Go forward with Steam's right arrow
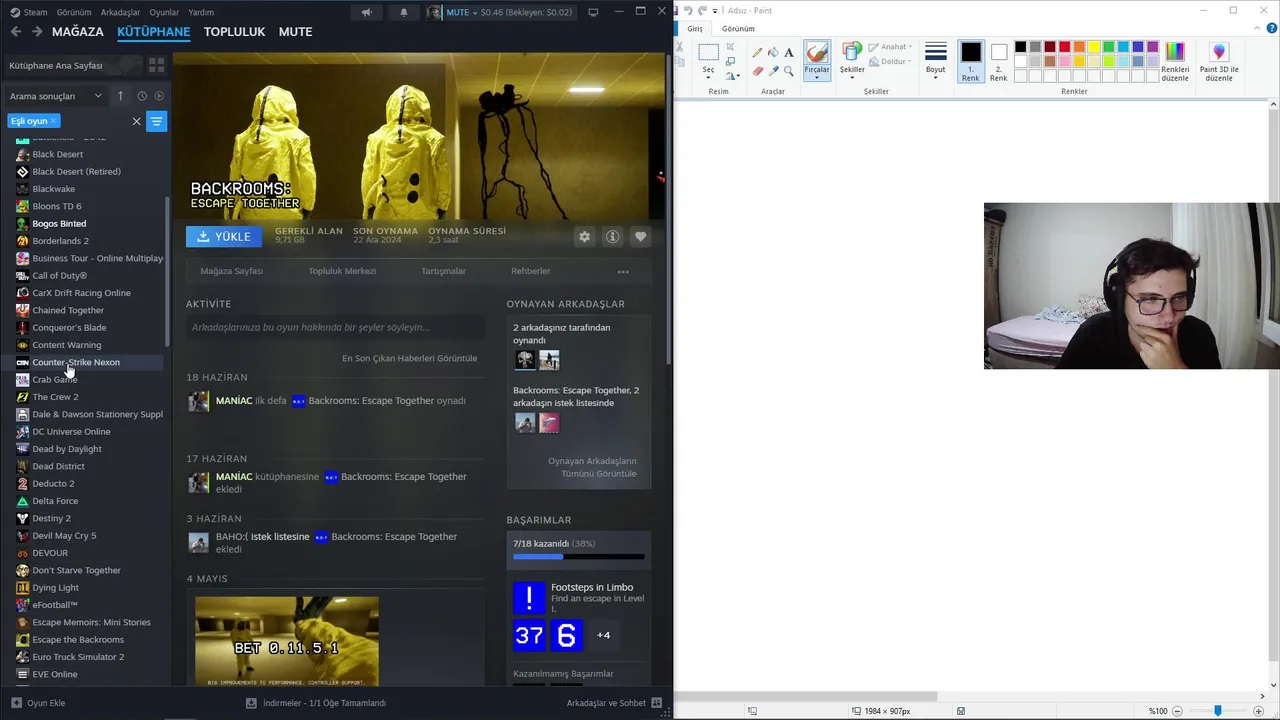Viewport: 1280px width, 720px height. pos(37,32)
